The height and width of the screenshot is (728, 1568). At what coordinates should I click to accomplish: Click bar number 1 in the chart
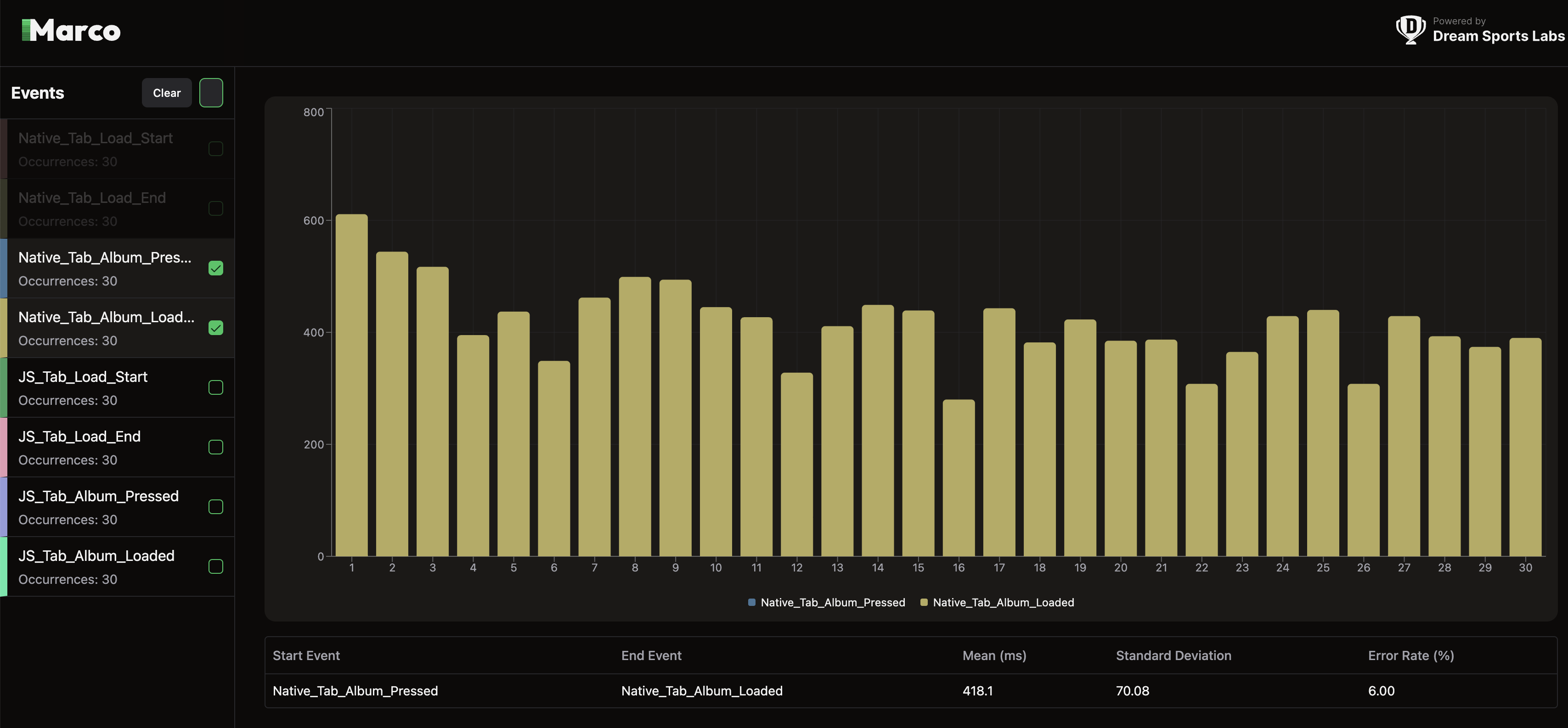coord(351,385)
